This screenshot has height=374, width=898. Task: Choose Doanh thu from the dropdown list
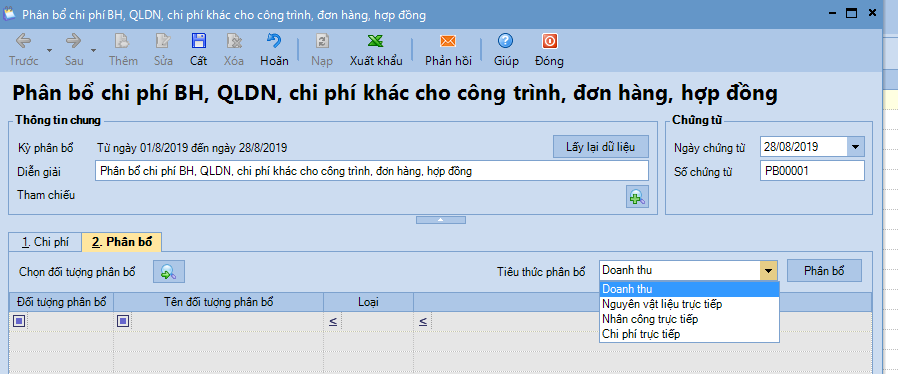[x=690, y=289]
